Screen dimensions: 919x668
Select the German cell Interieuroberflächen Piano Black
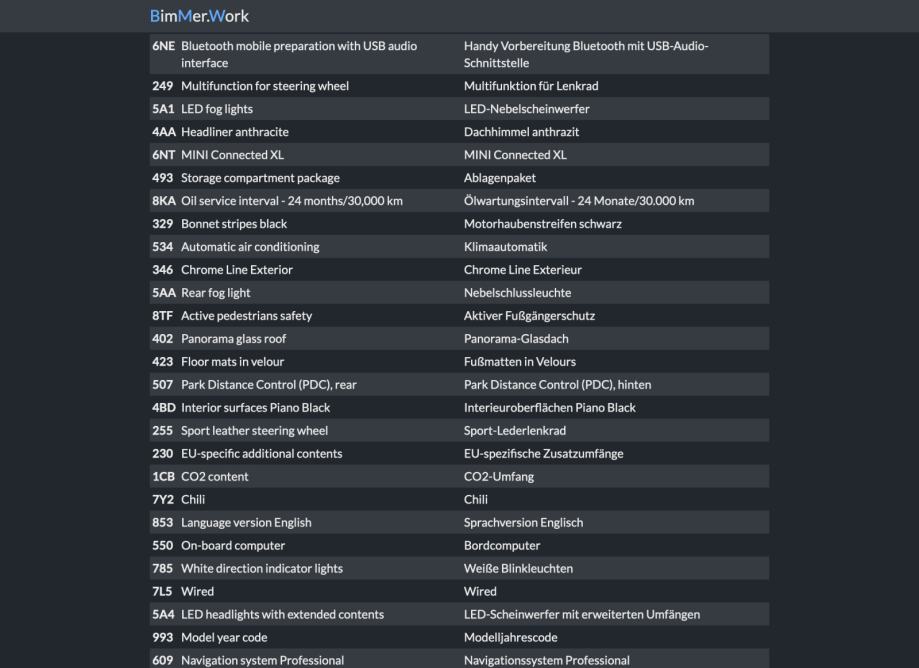coord(550,408)
